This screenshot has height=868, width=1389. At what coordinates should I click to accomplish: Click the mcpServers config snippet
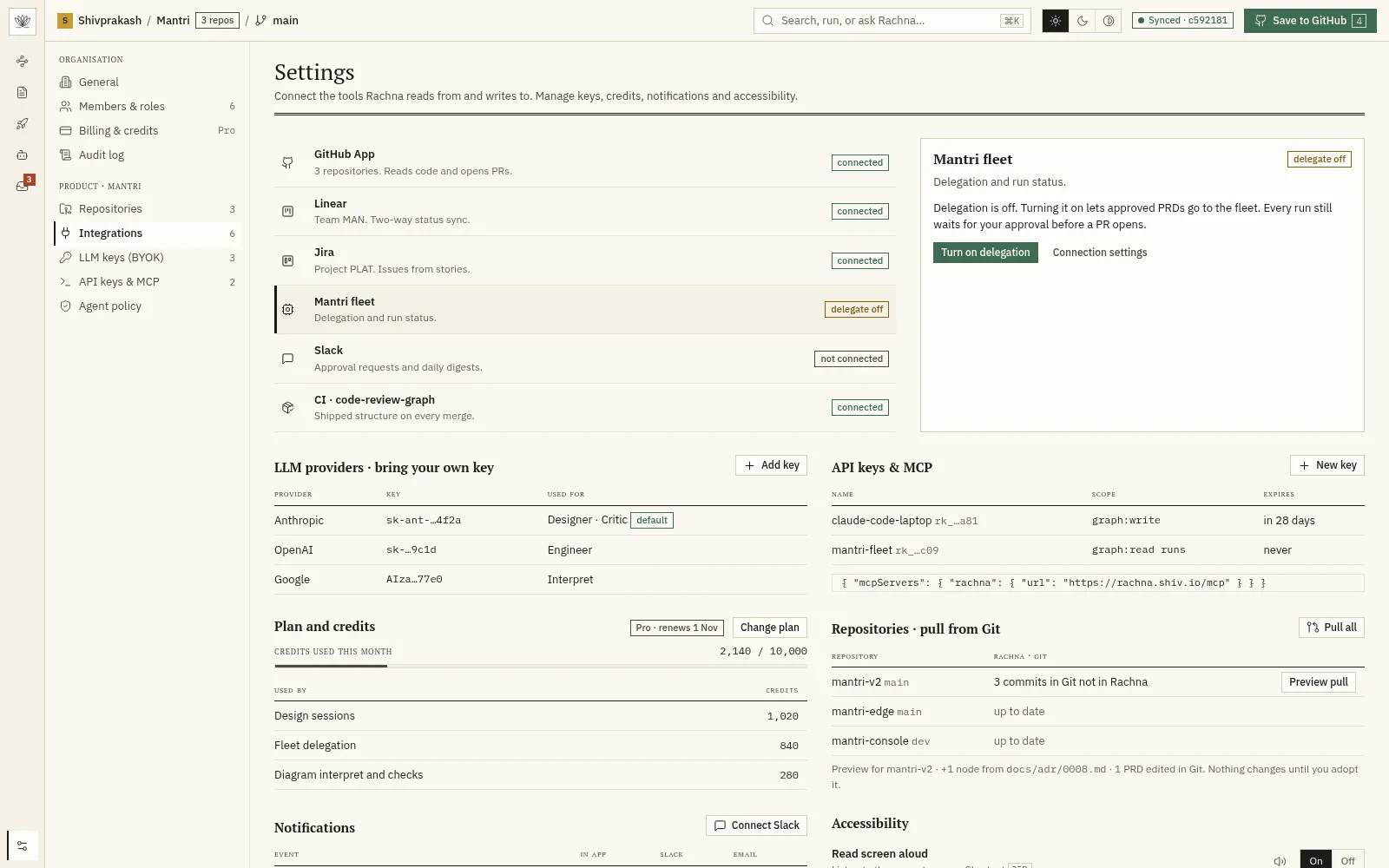(x=1097, y=583)
